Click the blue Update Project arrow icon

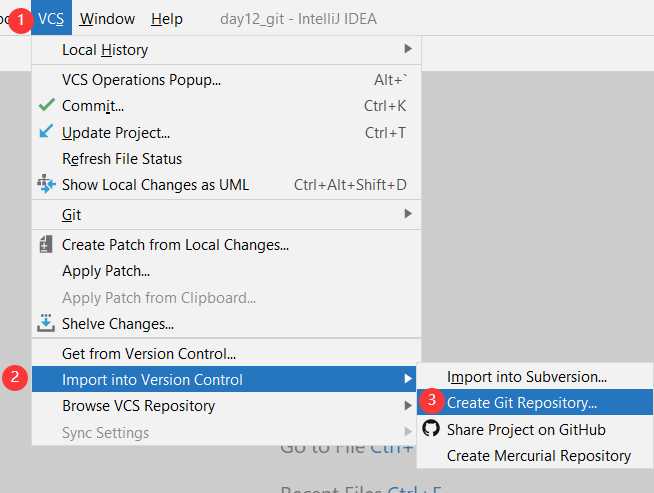pos(46,131)
